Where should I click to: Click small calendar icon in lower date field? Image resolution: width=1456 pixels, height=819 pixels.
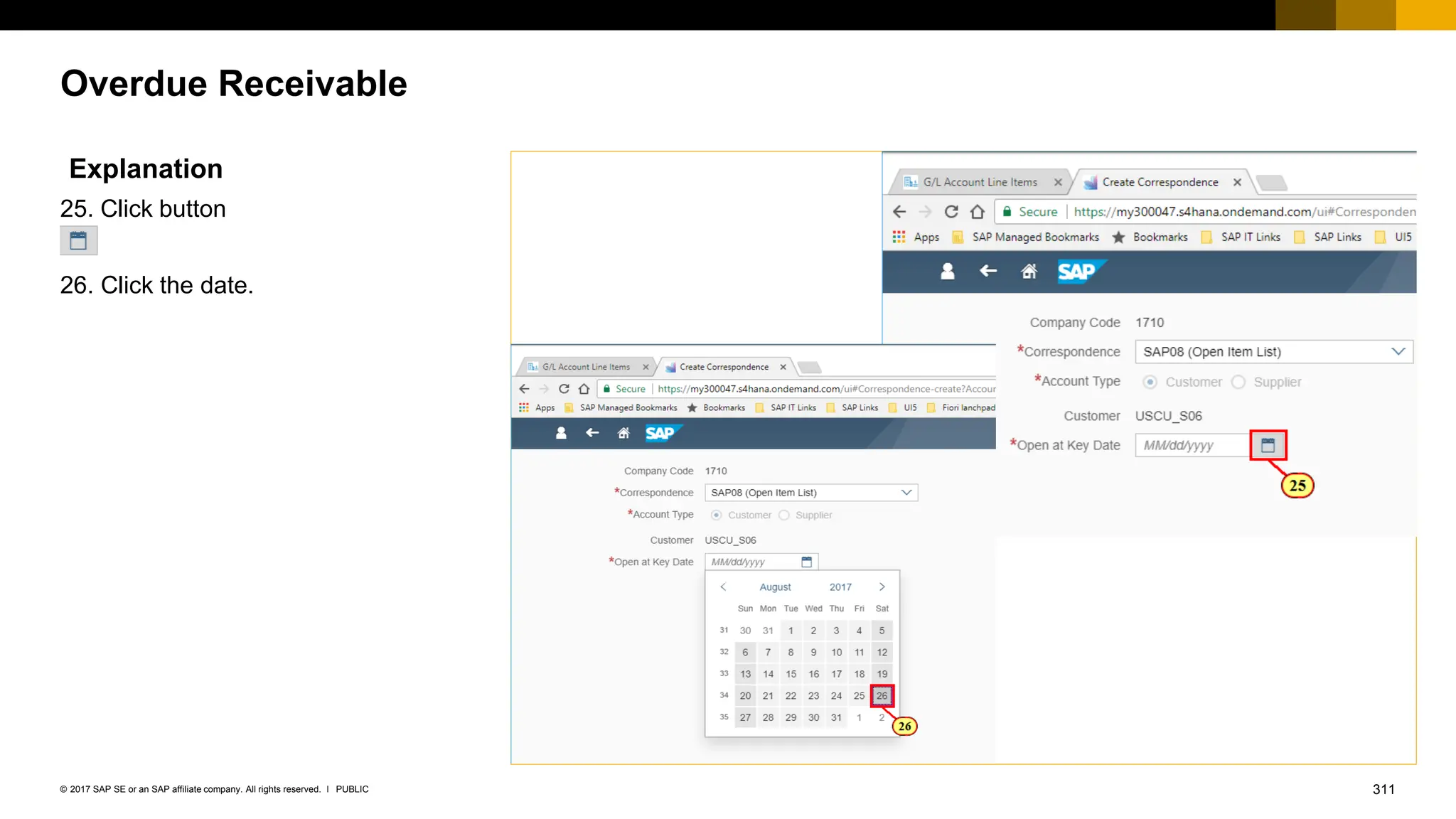coord(806,562)
